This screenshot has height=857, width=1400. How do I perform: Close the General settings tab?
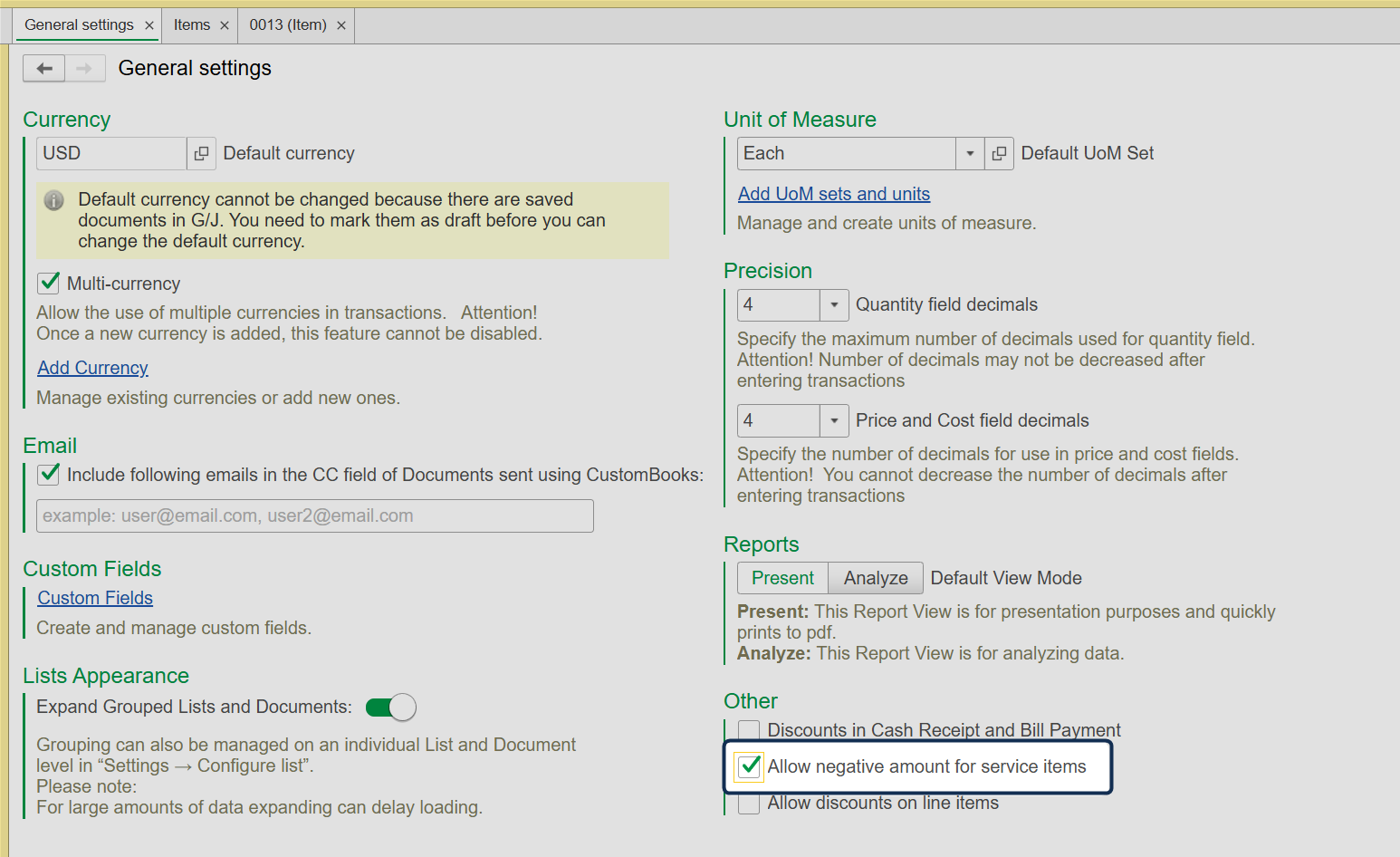pos(149,25)
